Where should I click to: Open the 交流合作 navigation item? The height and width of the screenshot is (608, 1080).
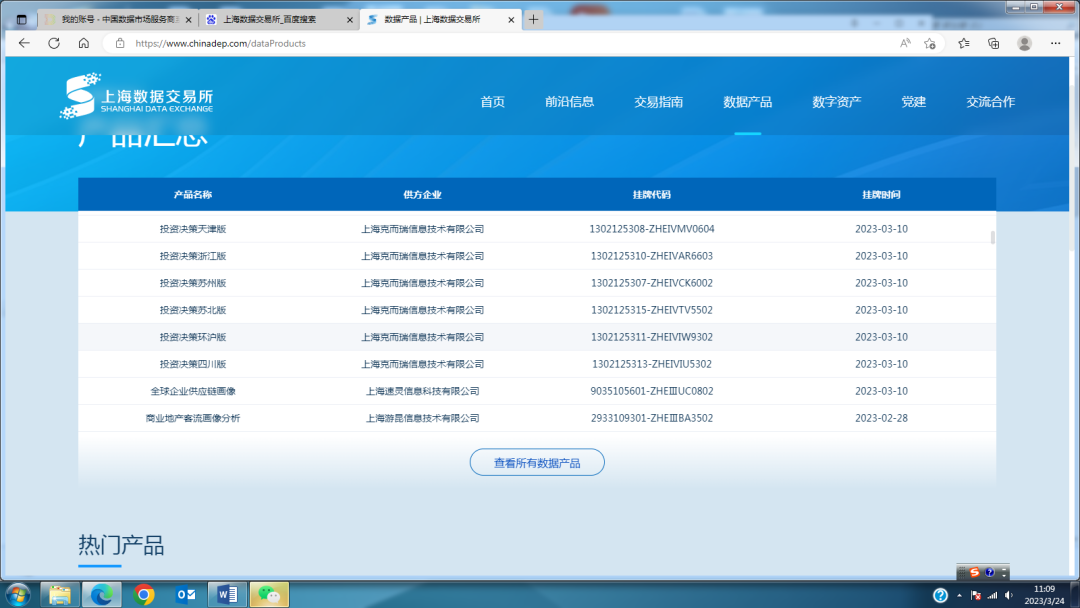990,102
